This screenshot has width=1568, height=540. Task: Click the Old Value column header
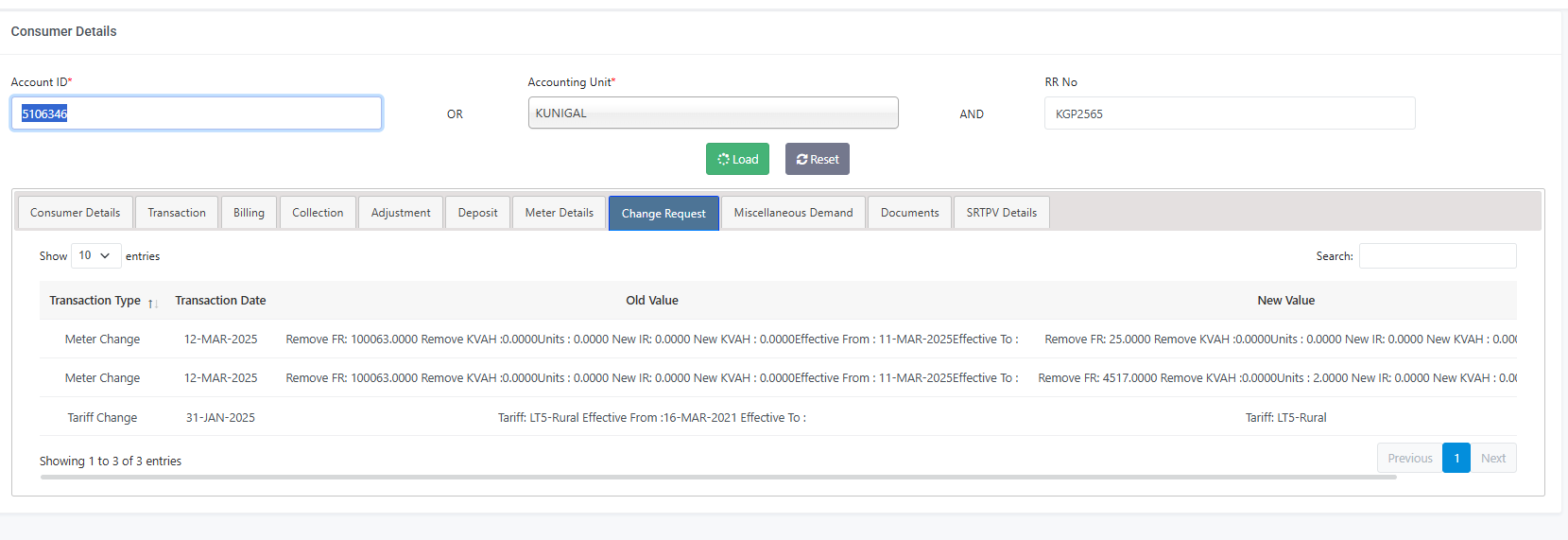coord(652,301)
